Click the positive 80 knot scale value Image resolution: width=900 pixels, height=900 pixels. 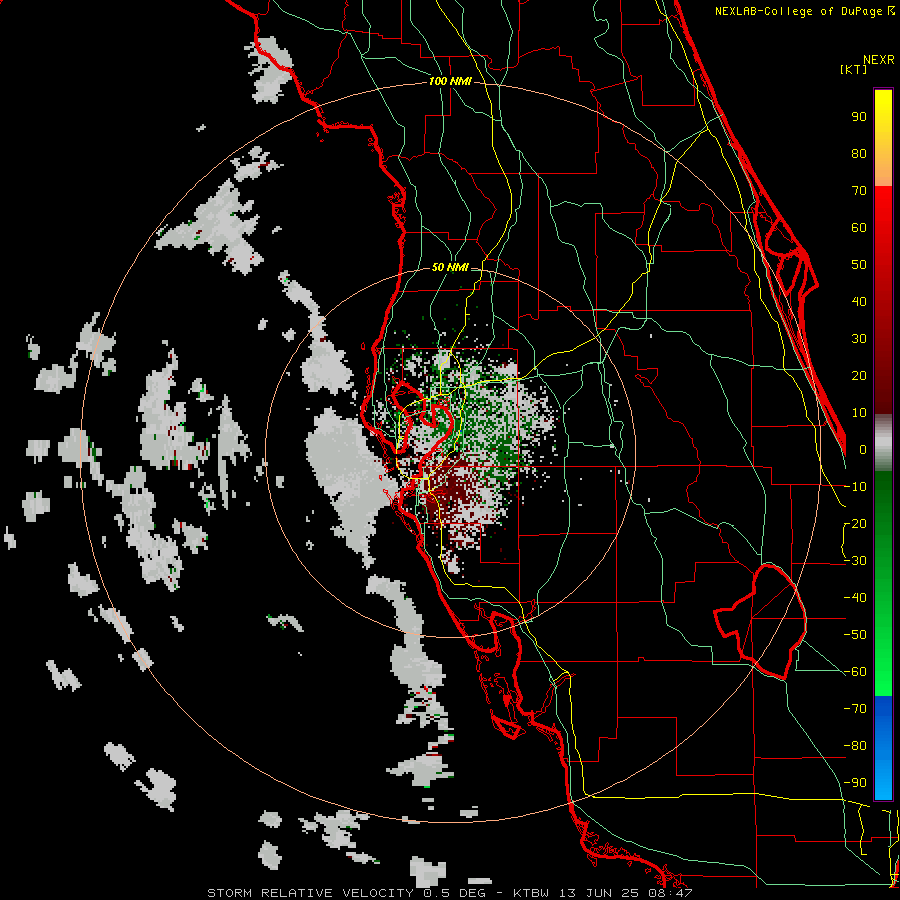(x=859, y=154)
